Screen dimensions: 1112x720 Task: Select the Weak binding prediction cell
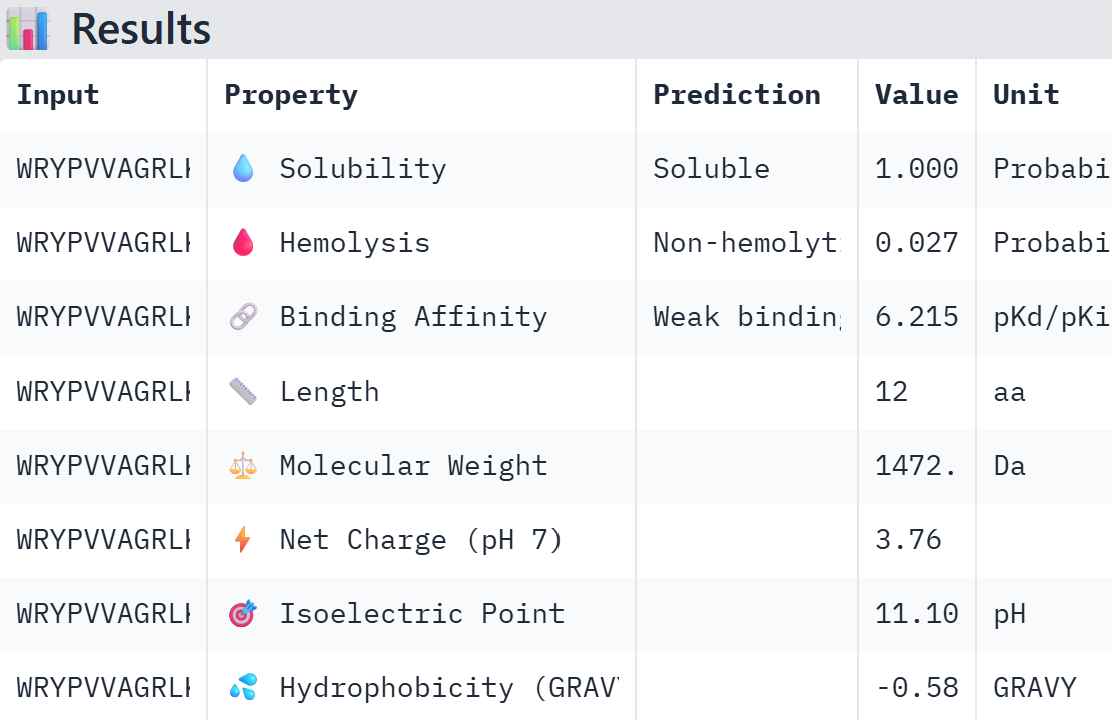746,317
